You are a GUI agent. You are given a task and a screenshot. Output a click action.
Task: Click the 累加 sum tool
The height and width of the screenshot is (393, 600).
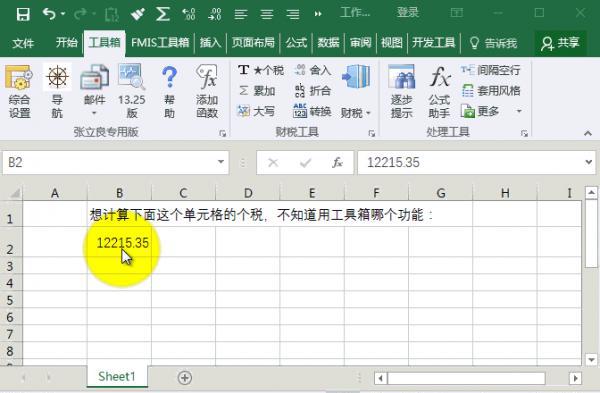(257, 91)
